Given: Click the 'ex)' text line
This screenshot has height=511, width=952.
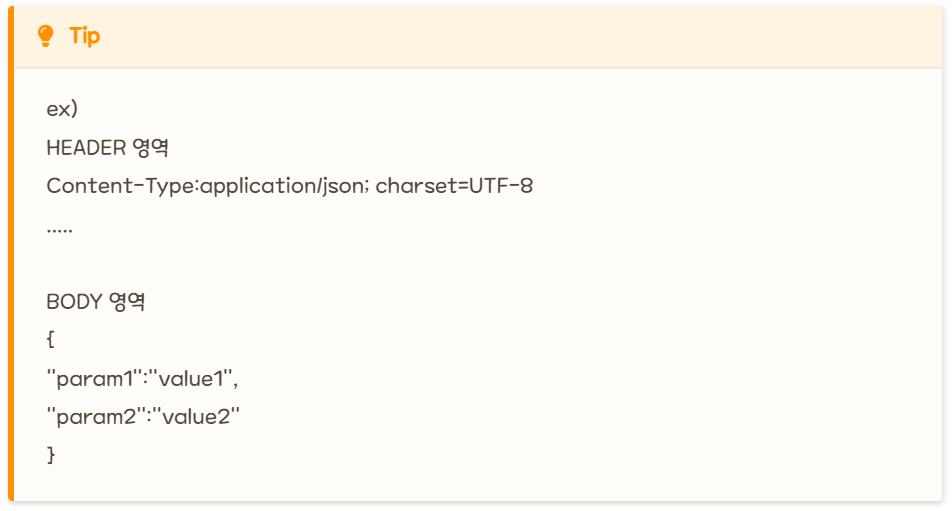Looking at the screenshot, I should click(62, 109).
